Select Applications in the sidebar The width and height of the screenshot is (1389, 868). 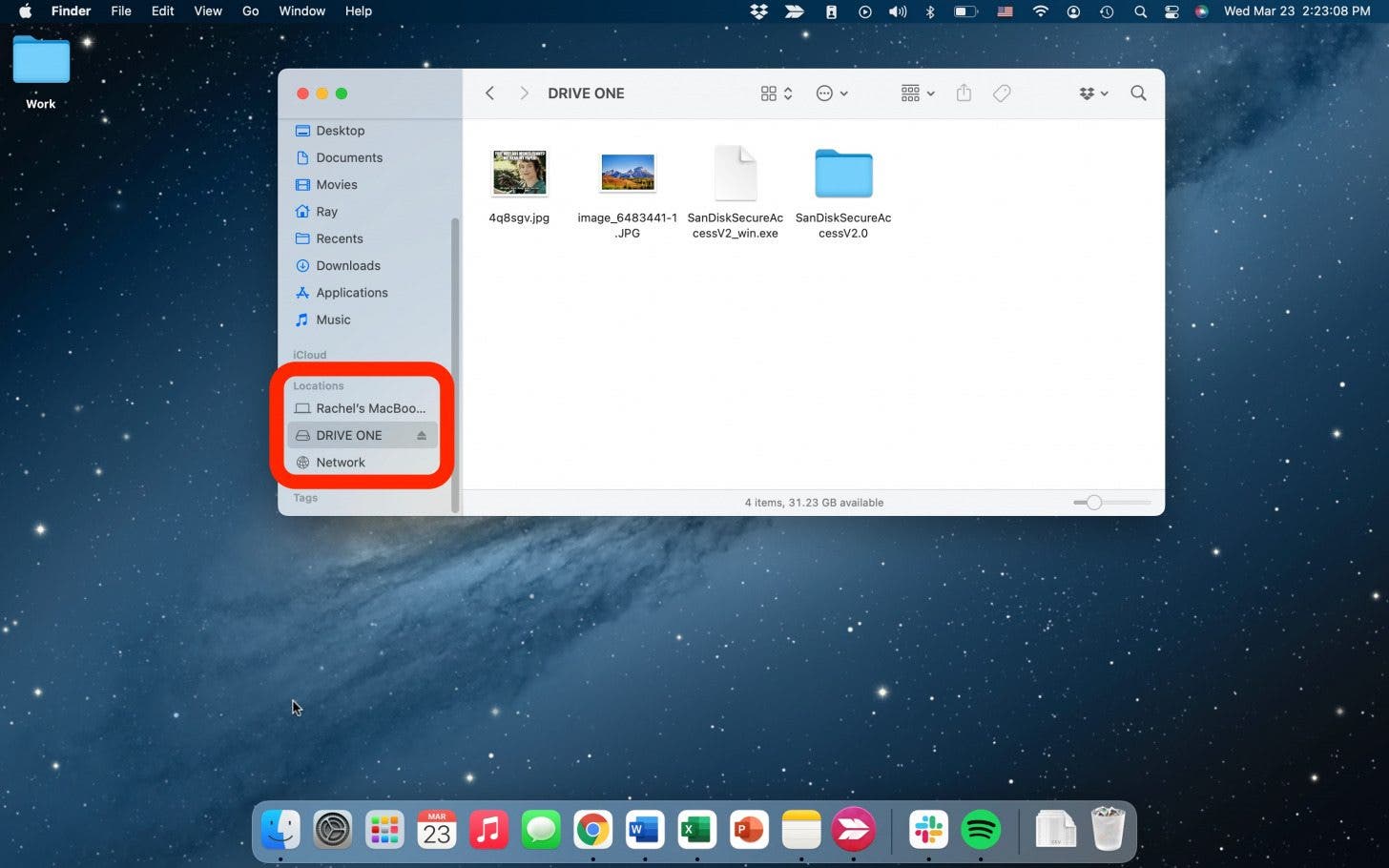(351, 293)
